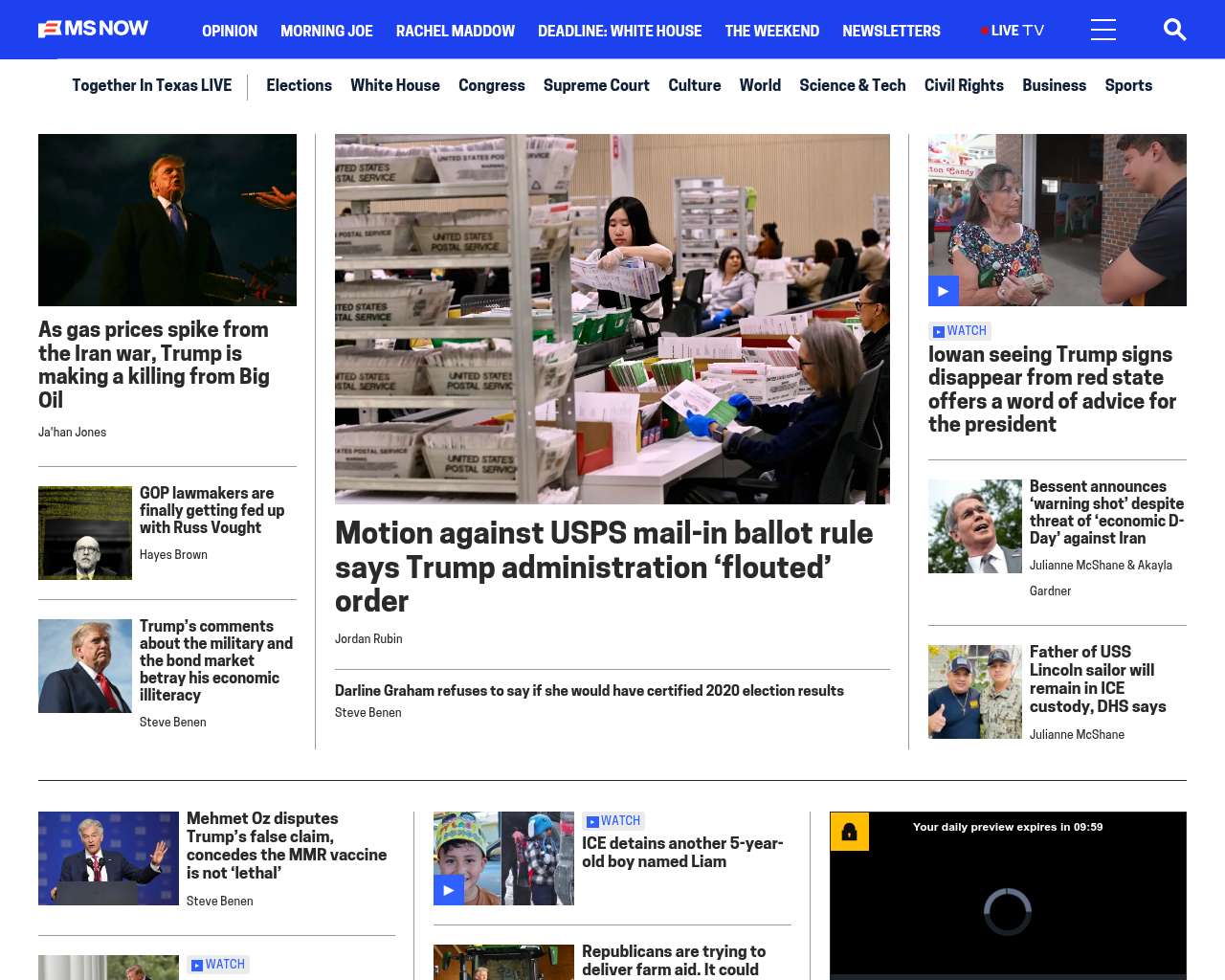Screen dimensions: 1225x980
Task: Read GOP lawmakers fed up with Vought
Action: coord(212,510)
